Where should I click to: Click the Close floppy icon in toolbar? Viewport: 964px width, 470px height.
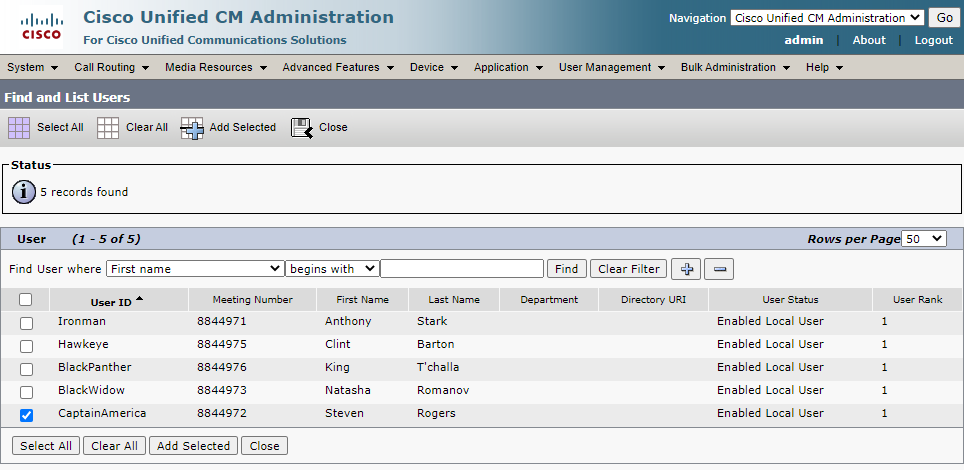click(301, 128)
